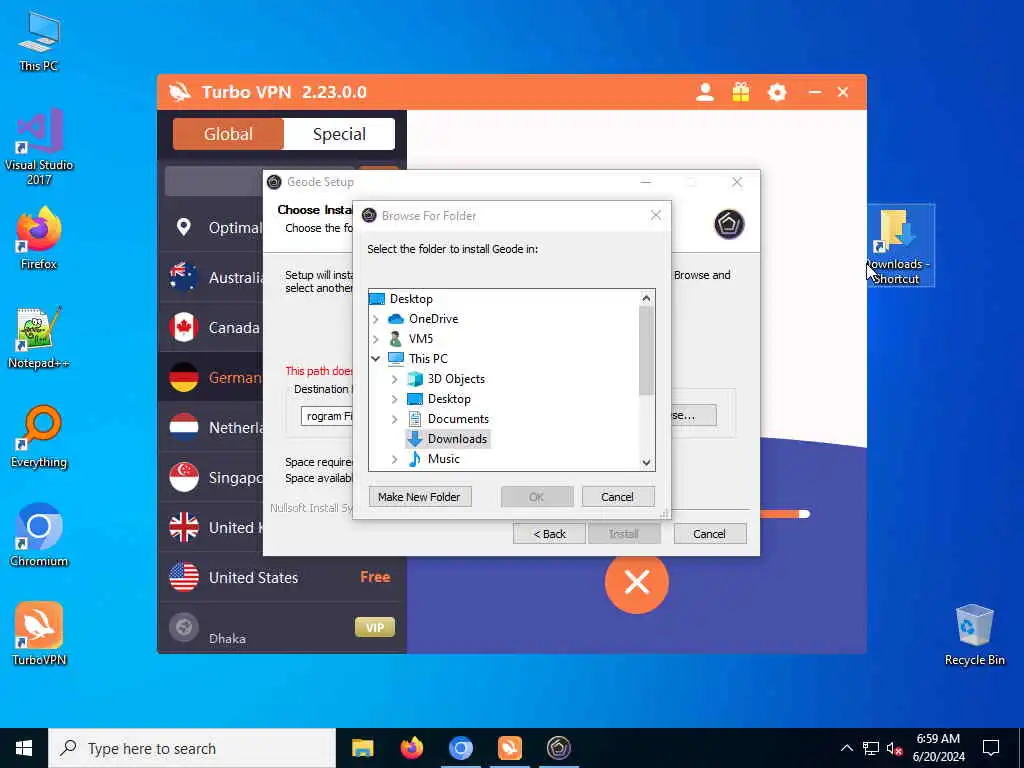Viewport: 1024px width, 768px height.
Task: Expand the 3D Objects node
Action: [394, 379]
